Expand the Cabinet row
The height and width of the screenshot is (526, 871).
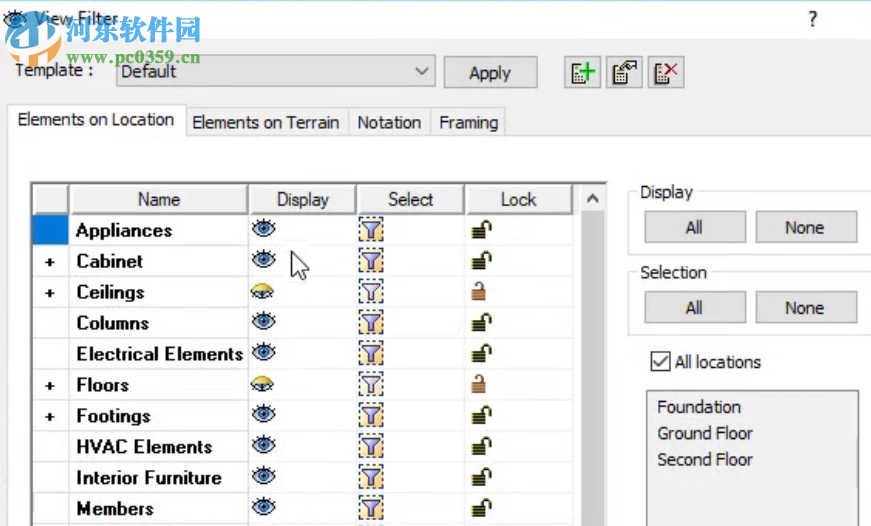(50, 262)
